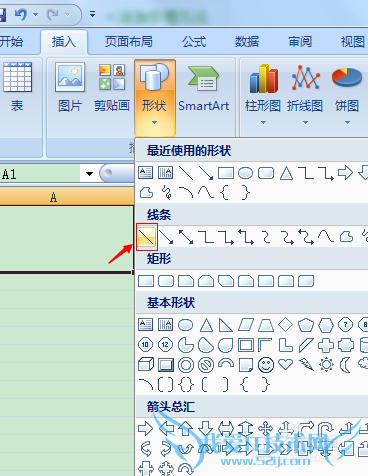The height and width of the screenshot is (476, 368).
Task: Select the Lightning Bolt shape
Action: (x=306, y=365)
